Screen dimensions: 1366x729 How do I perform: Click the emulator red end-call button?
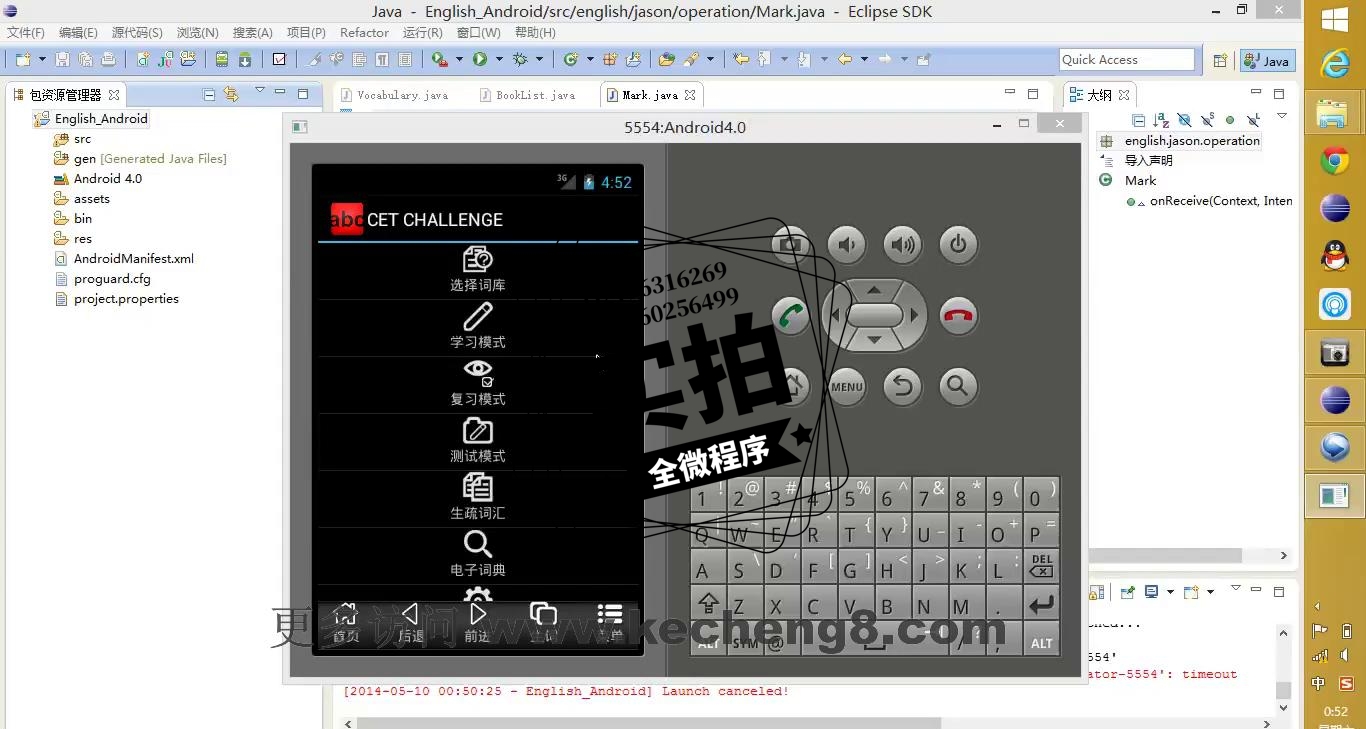point(958,316)
